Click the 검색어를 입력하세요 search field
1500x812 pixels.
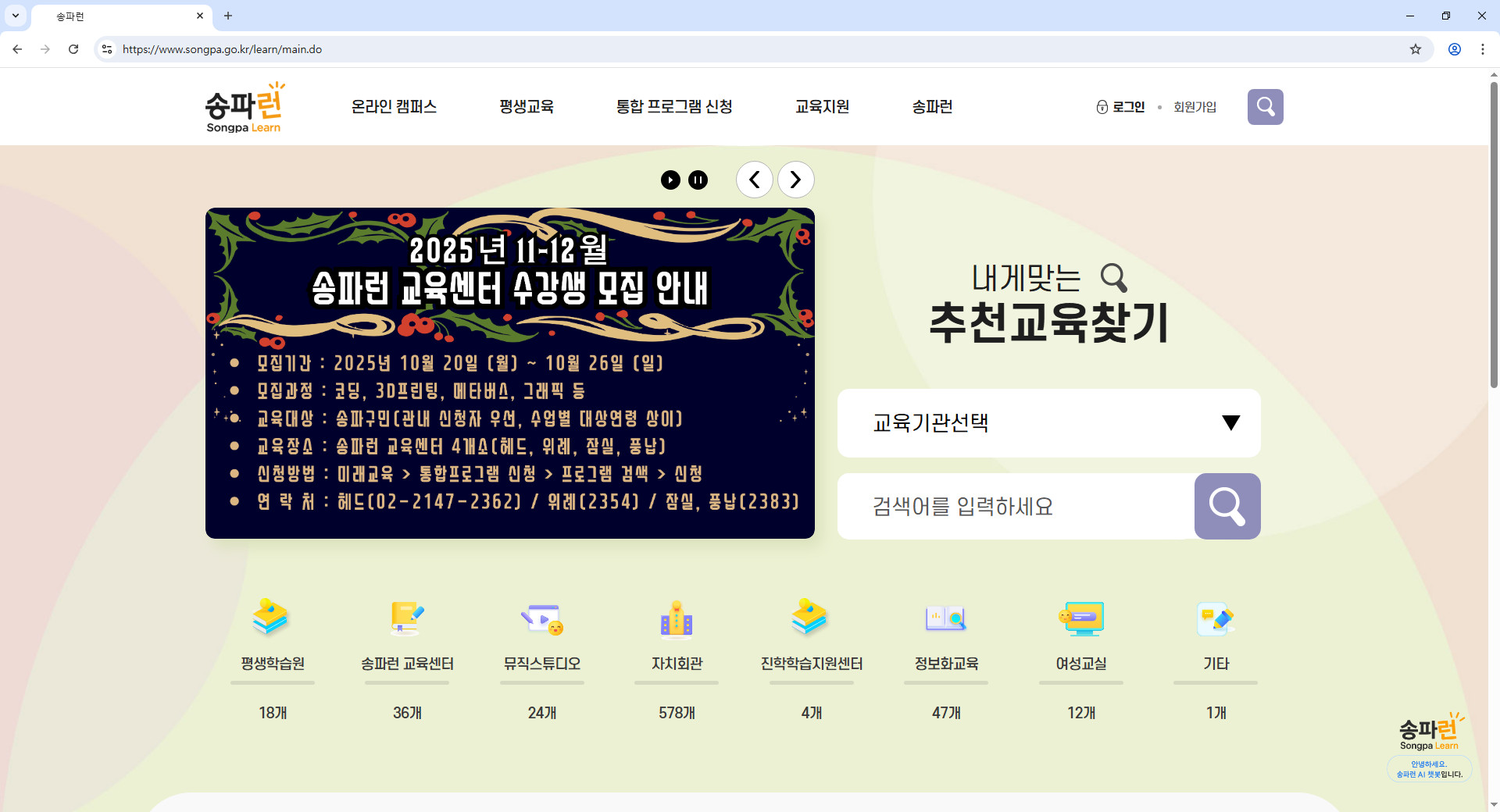(x=1016, y=506)
